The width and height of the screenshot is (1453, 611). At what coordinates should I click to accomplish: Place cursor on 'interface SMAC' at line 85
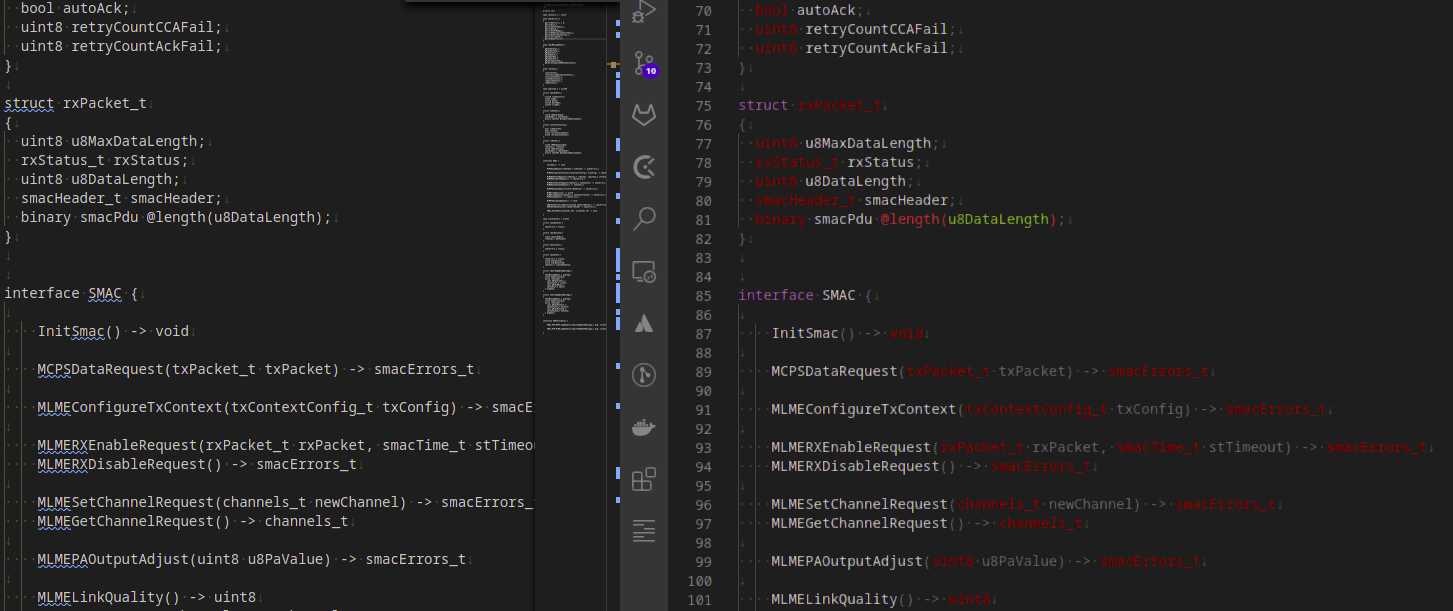[797, 296]
